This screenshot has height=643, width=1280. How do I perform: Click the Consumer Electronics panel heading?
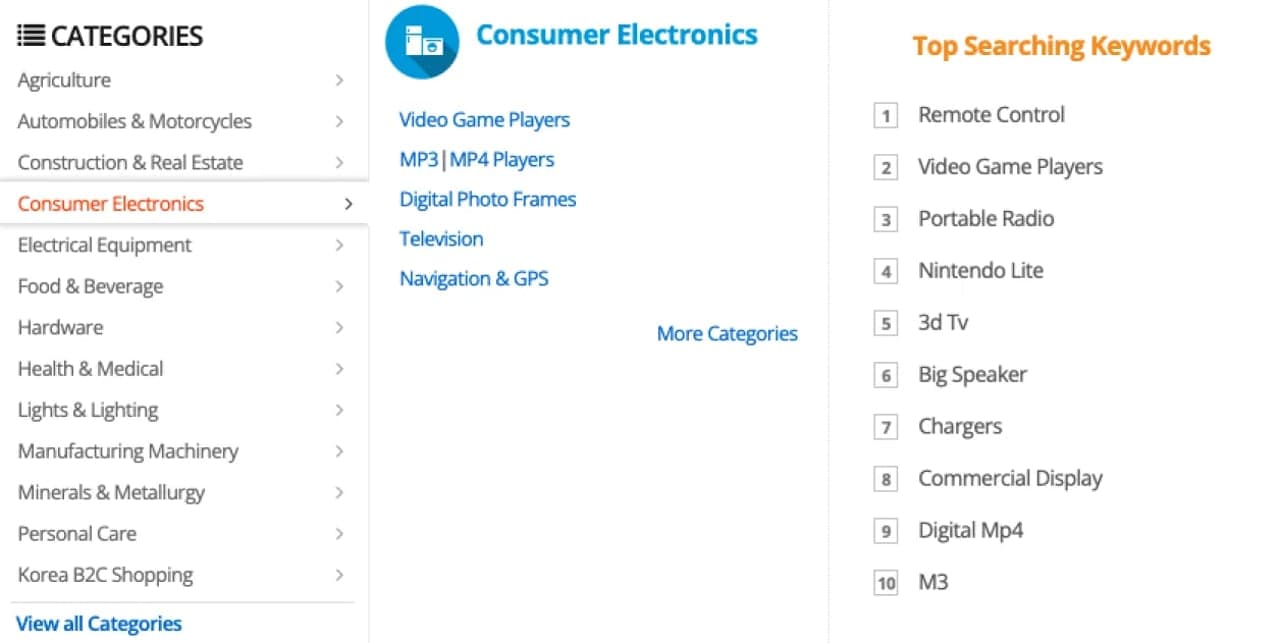pyautogui.click(x=617, y=35)
